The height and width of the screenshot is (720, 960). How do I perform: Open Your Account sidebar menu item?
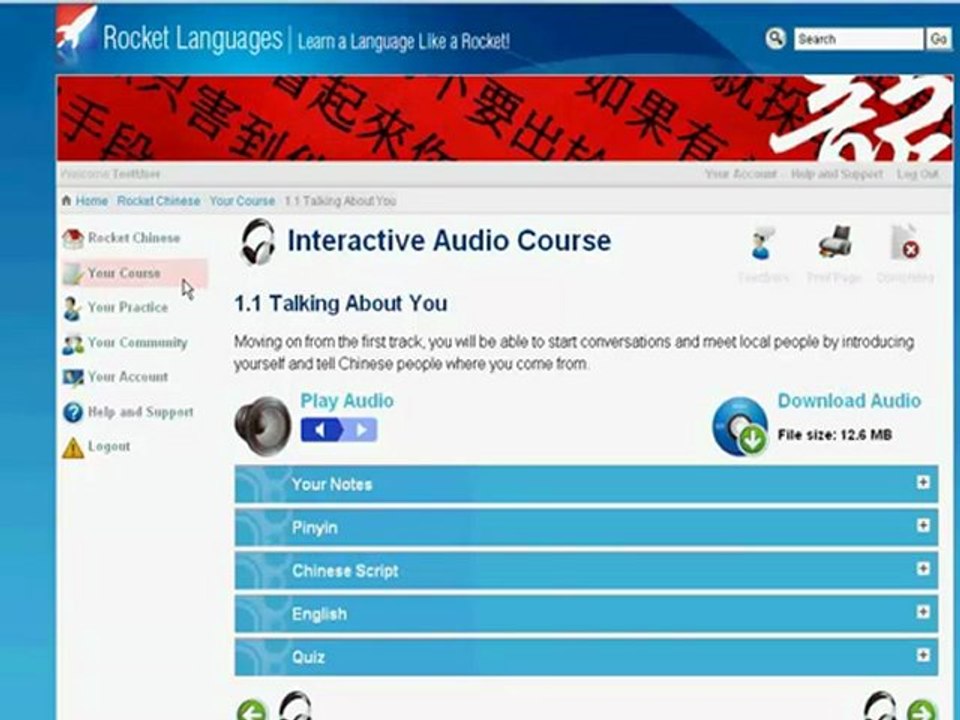pyautogui.click(x=127, y=377)
